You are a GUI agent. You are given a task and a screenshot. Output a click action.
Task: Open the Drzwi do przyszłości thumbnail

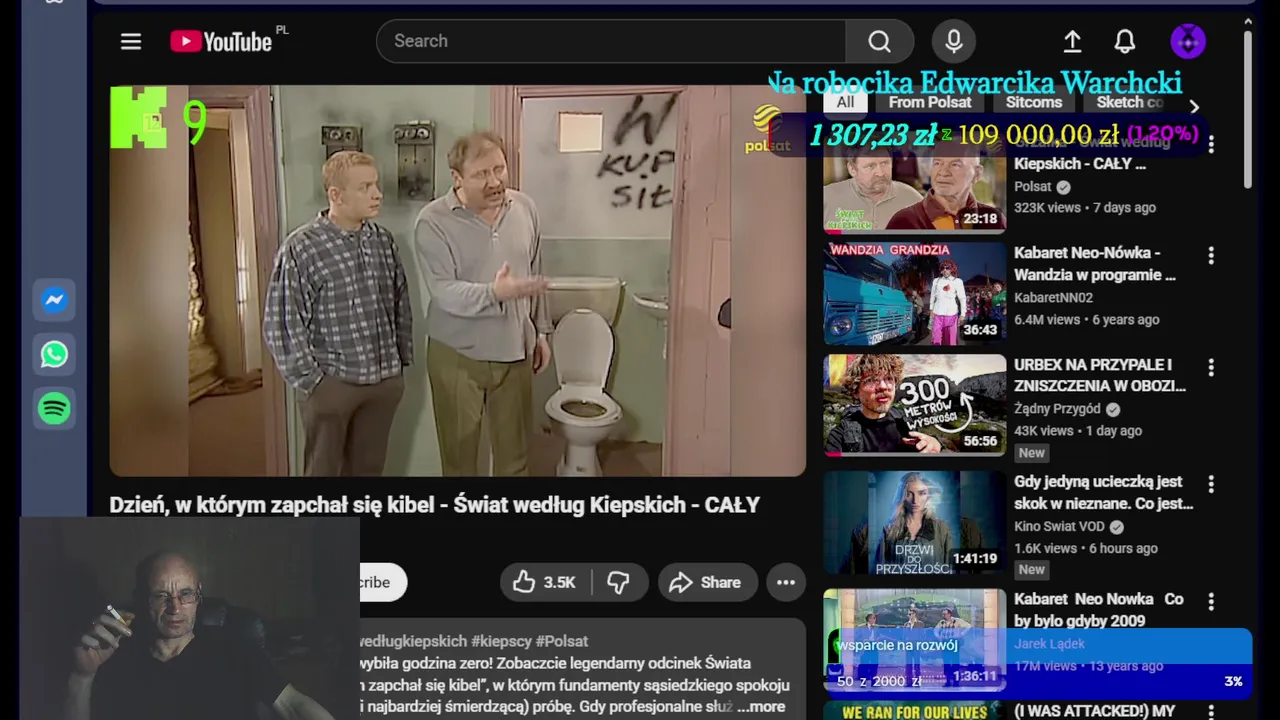[914, 522]
